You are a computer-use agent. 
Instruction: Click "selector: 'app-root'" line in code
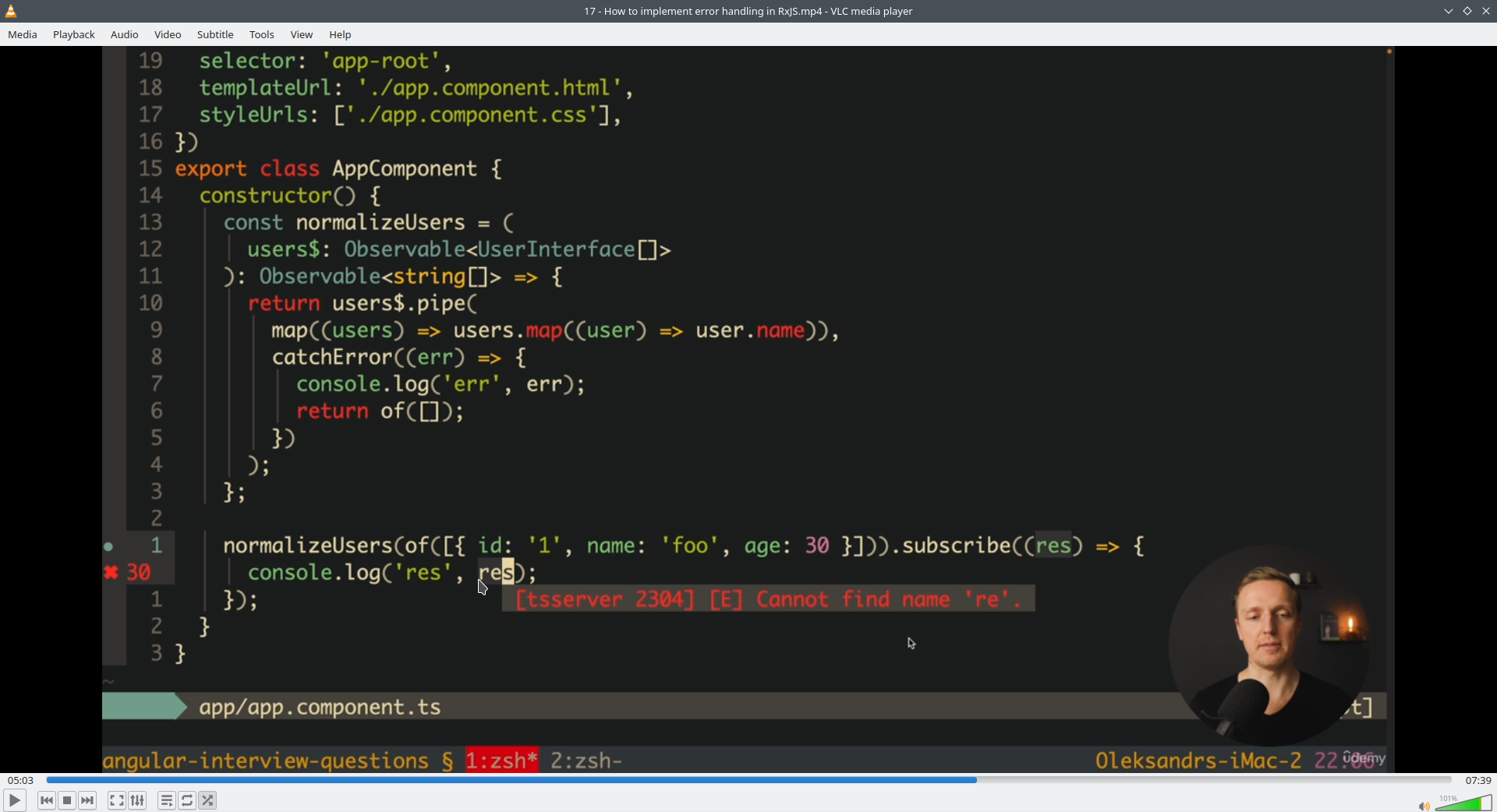click(x=325, y=62)
